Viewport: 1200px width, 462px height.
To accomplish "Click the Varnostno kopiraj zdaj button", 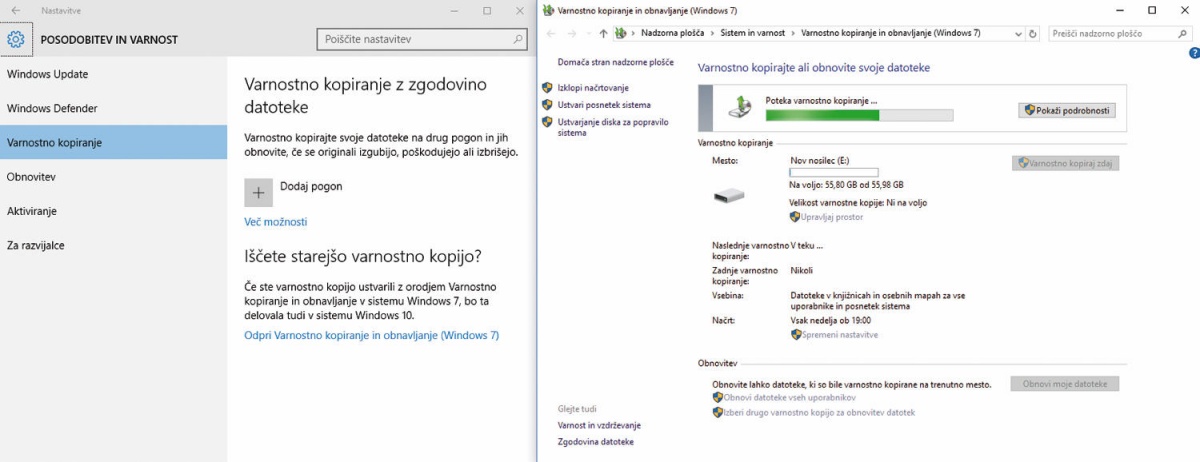I will [x=1065, y=162].
